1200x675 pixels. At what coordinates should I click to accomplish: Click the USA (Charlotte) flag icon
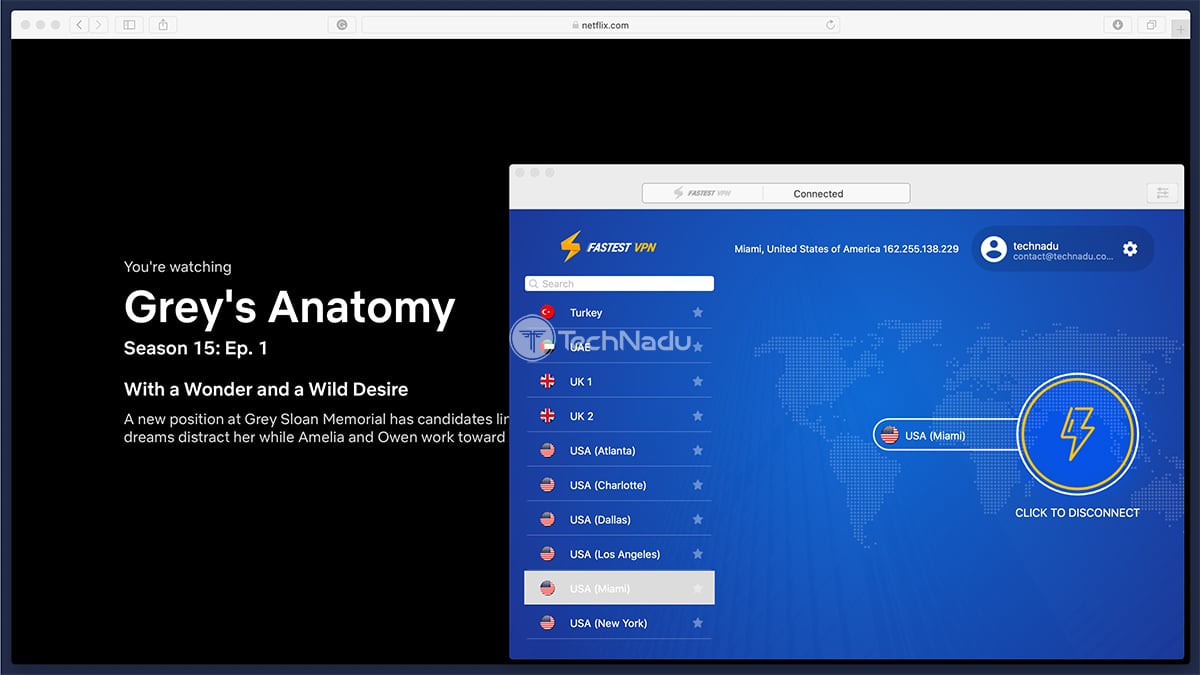point(547,485)
